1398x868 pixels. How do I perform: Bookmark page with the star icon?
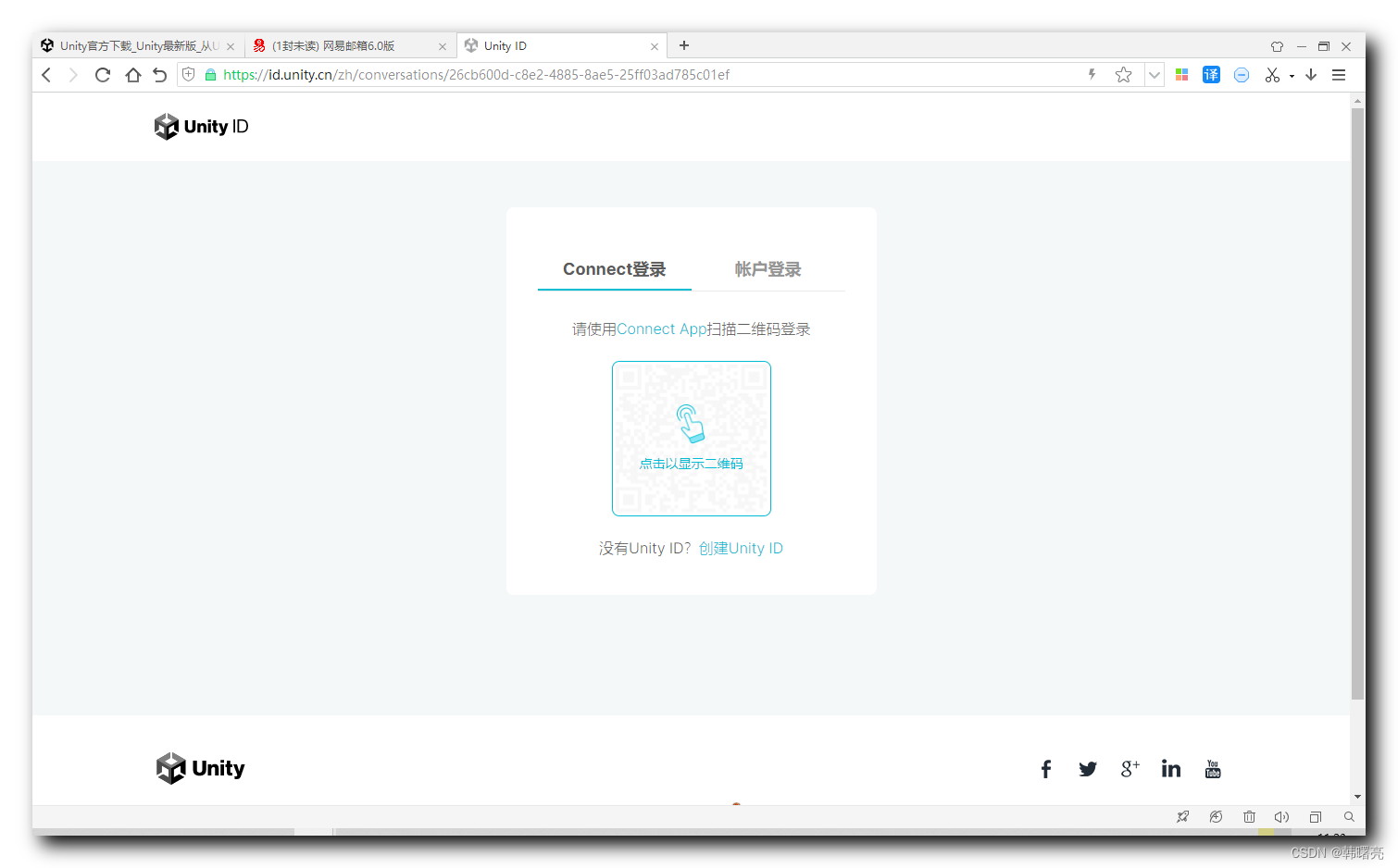click(x=1124, y=75)
